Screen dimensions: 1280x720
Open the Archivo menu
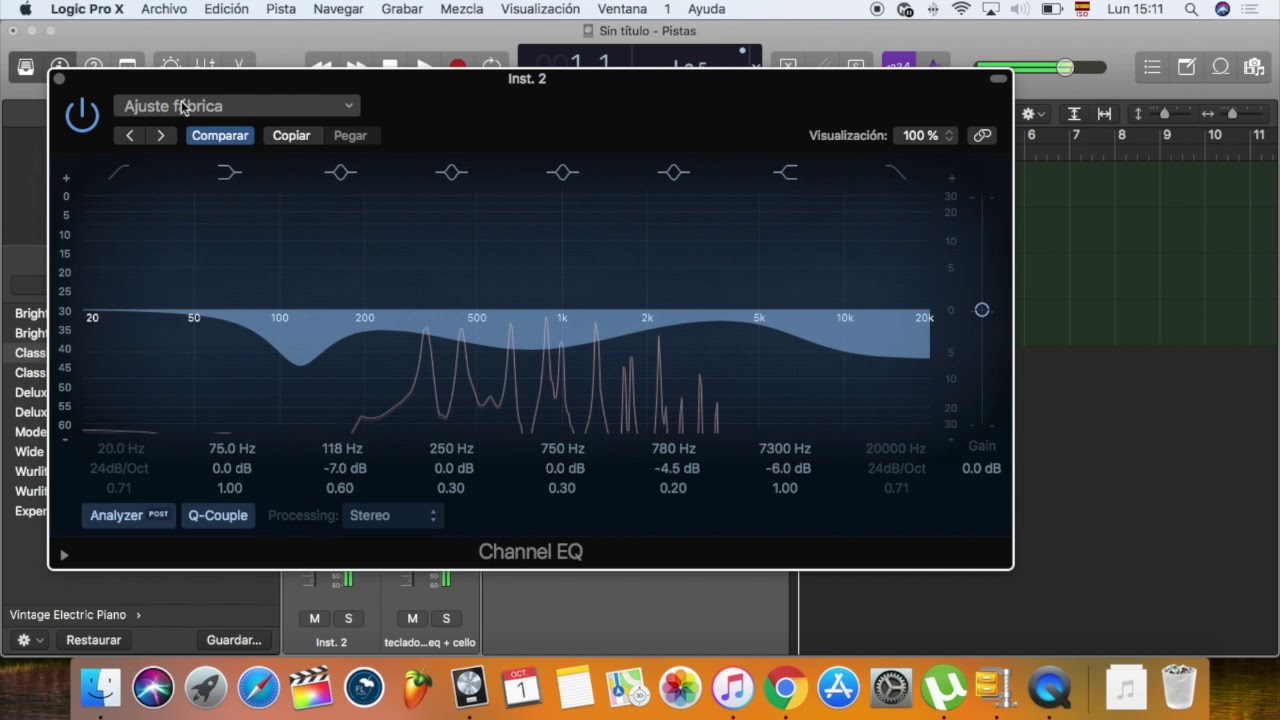(x=164, y=9)
